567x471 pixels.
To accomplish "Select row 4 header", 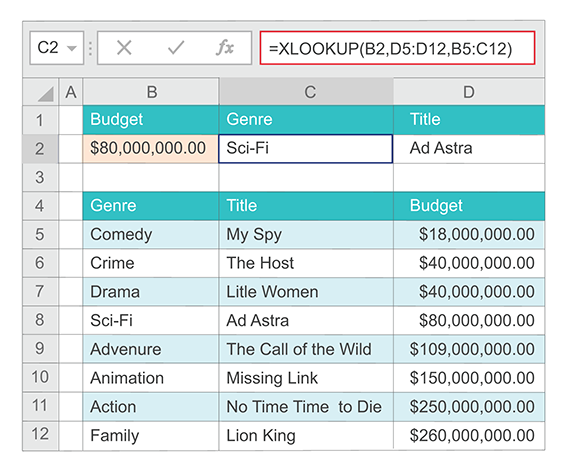I will coord(40,206).
